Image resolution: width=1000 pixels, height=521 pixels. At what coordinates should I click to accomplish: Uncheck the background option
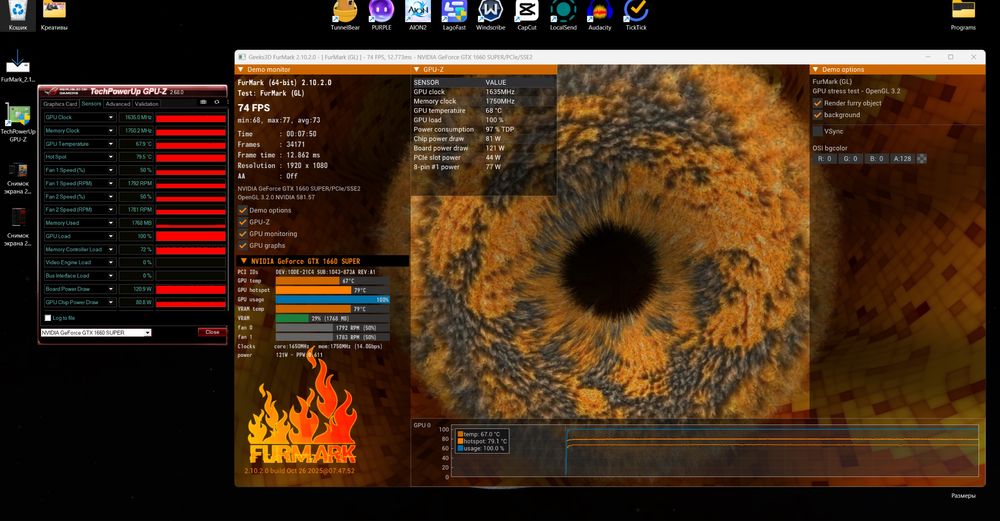[x=817, y=115]
